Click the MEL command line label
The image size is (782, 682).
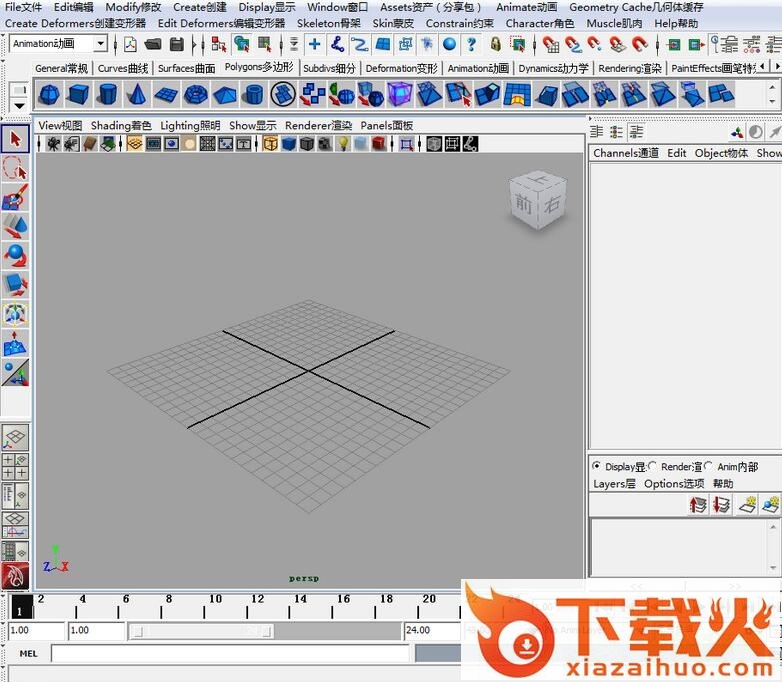pyautogui.click(x=29, y=654)
